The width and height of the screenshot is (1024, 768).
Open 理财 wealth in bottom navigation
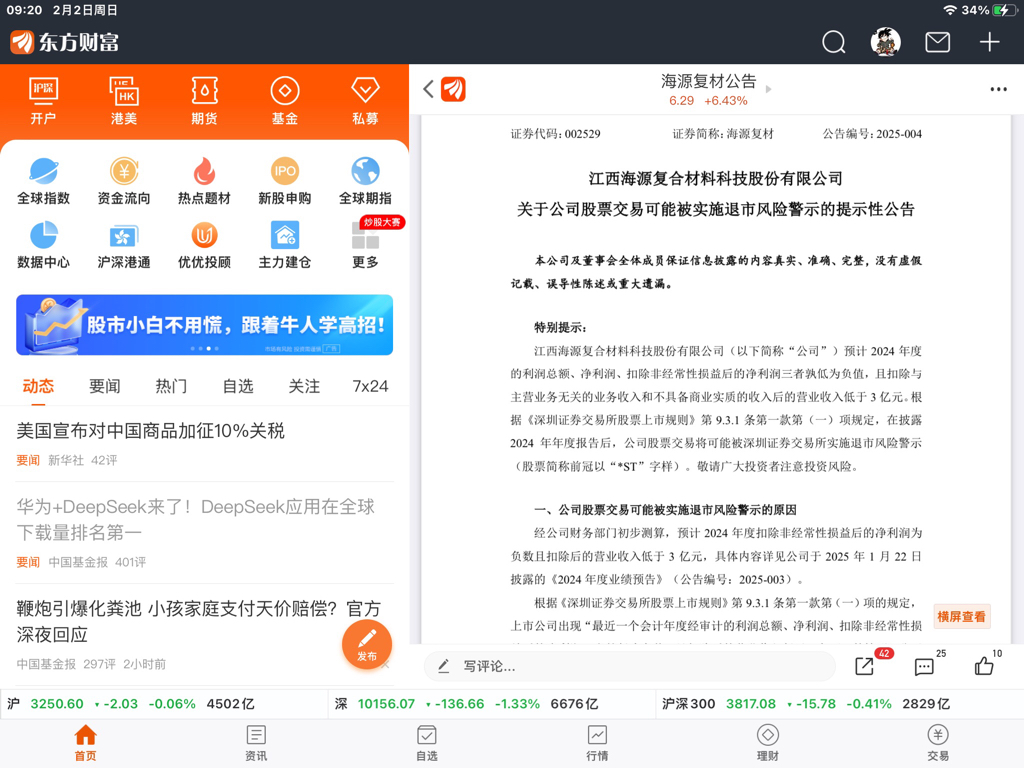pyautogui.click(x=767, y=743)
